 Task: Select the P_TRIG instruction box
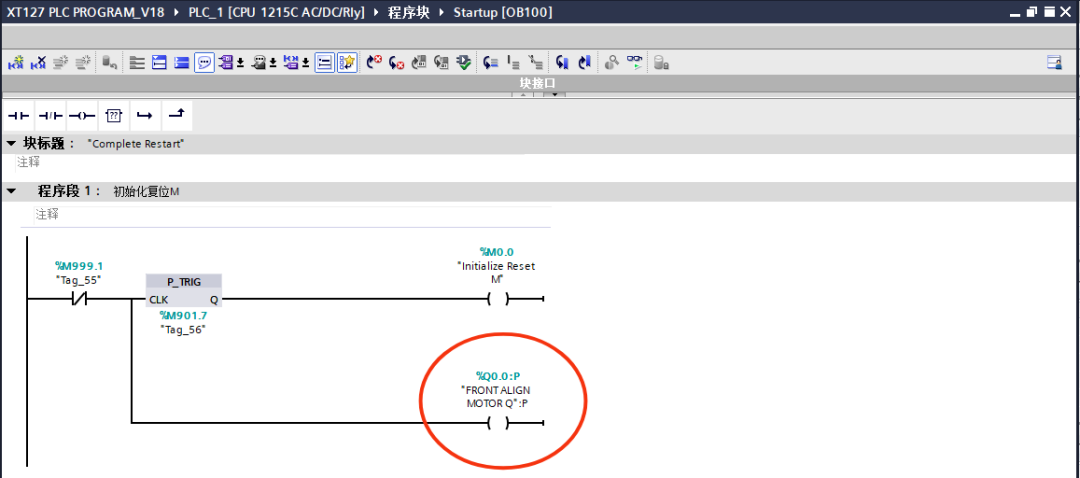point(183,291)
